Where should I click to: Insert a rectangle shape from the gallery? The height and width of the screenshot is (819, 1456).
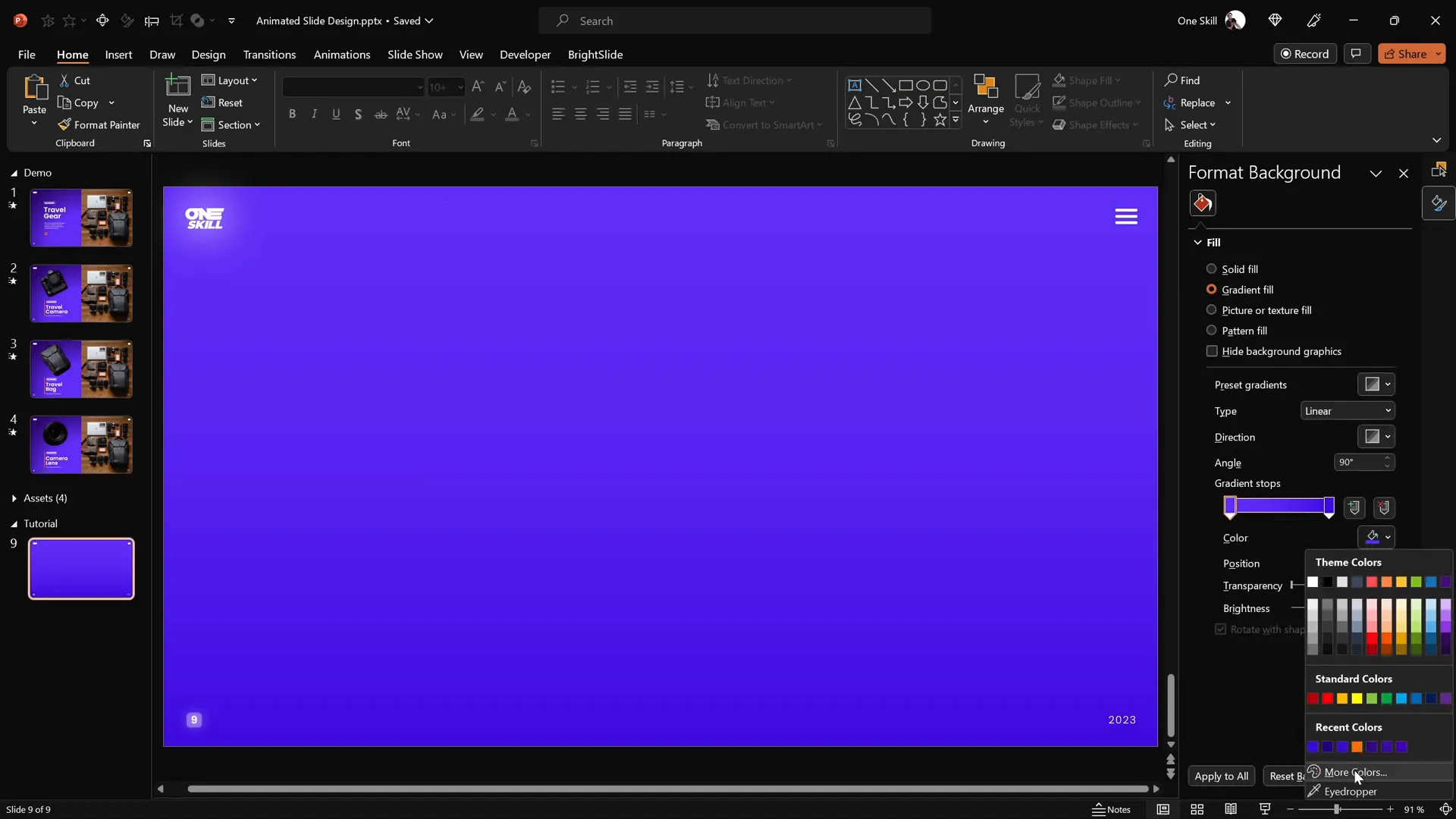[906, 85]
